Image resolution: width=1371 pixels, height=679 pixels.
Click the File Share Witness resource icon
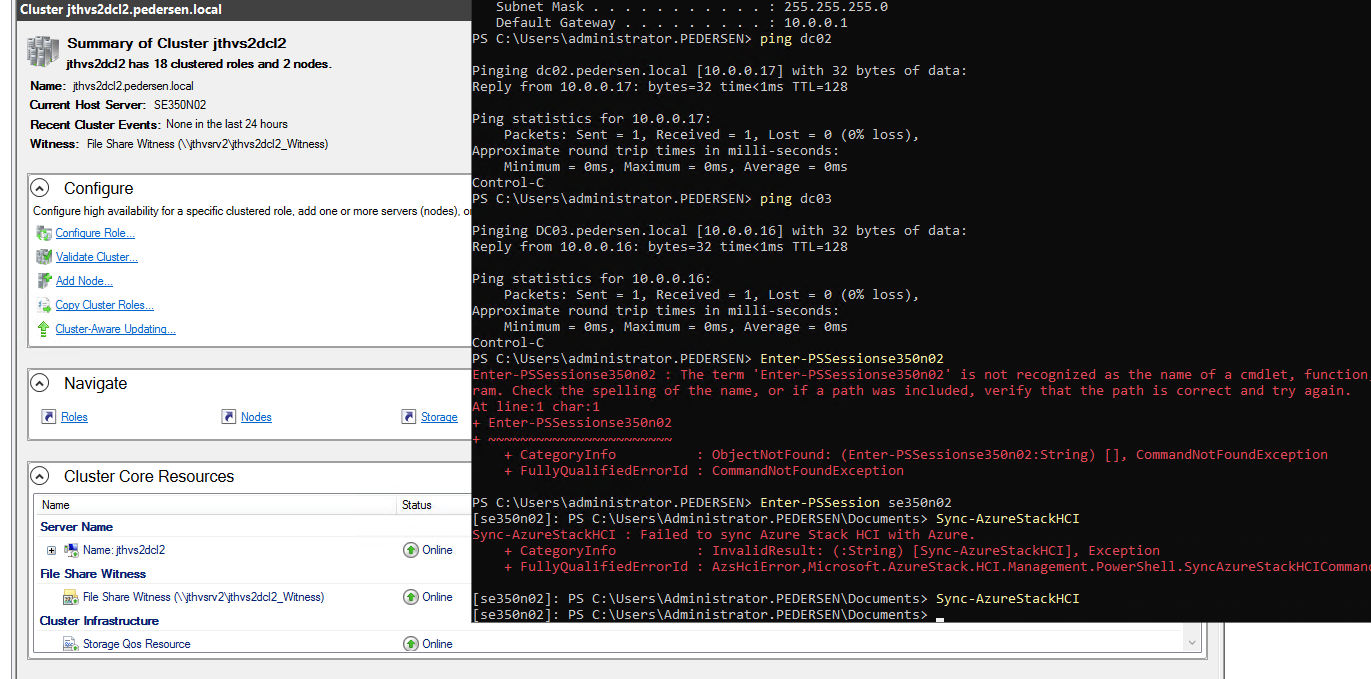70,596
